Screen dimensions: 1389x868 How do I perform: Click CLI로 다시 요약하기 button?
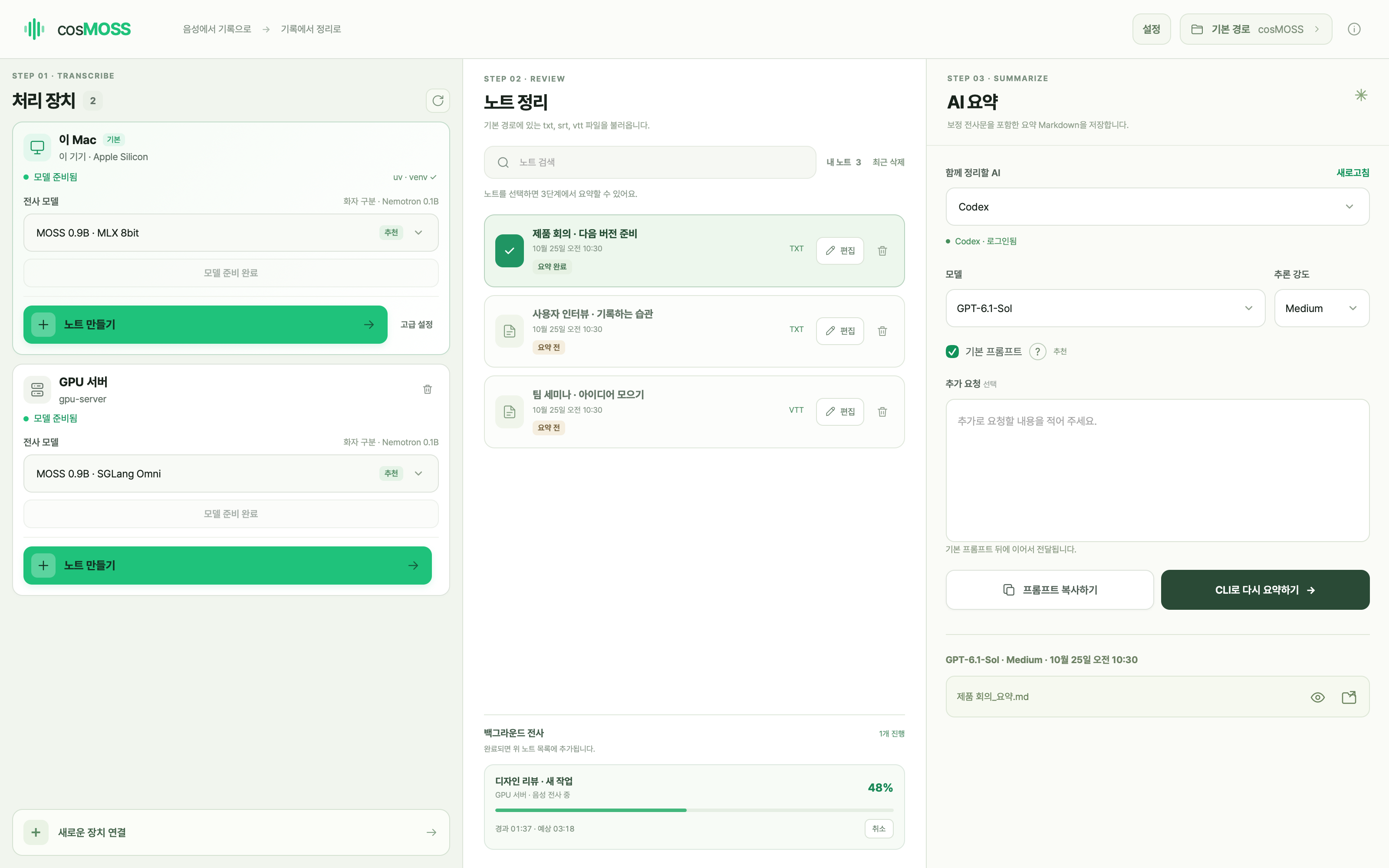click(1265, 589)
